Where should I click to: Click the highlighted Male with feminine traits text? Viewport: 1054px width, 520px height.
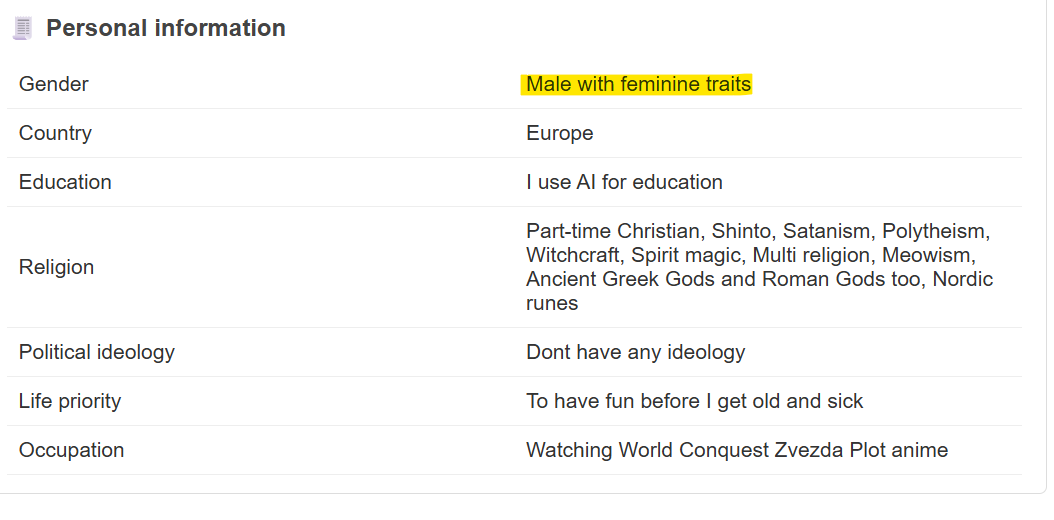pyautogui.click(x=638, y=84)
